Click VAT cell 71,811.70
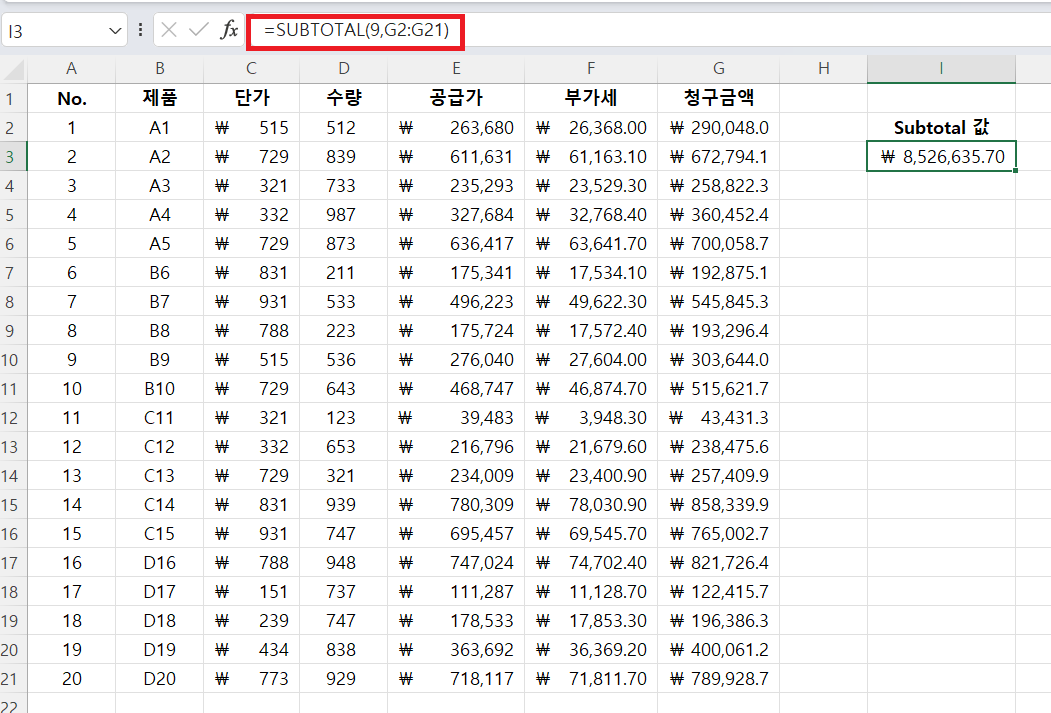The width and height of the screenshot is (1051, 713). [x=591, y=679]
